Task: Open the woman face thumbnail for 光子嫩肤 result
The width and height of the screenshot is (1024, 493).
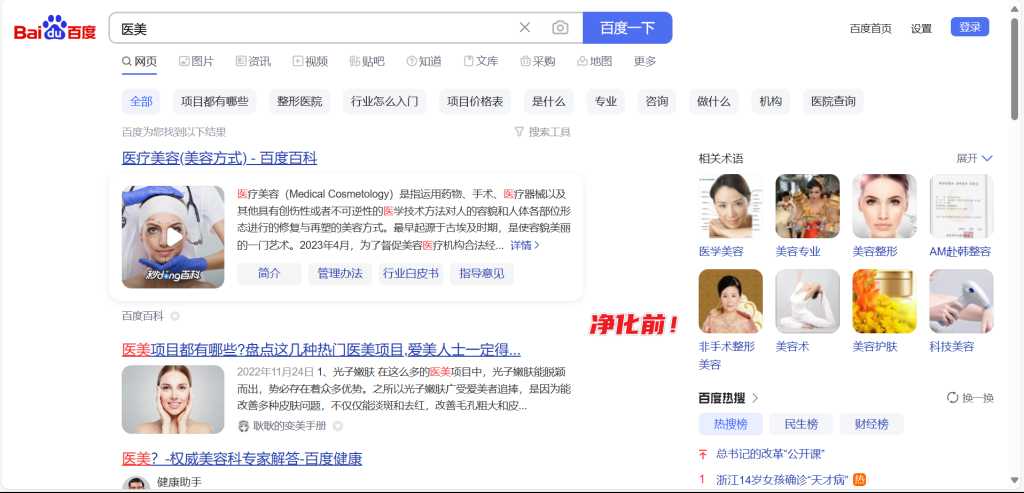Action: pos(173,399)
